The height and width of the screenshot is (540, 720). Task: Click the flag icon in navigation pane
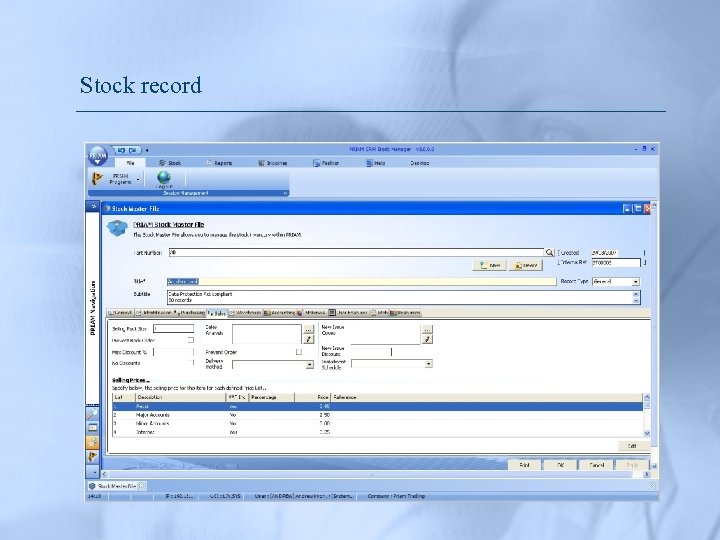tap(93, 457)
